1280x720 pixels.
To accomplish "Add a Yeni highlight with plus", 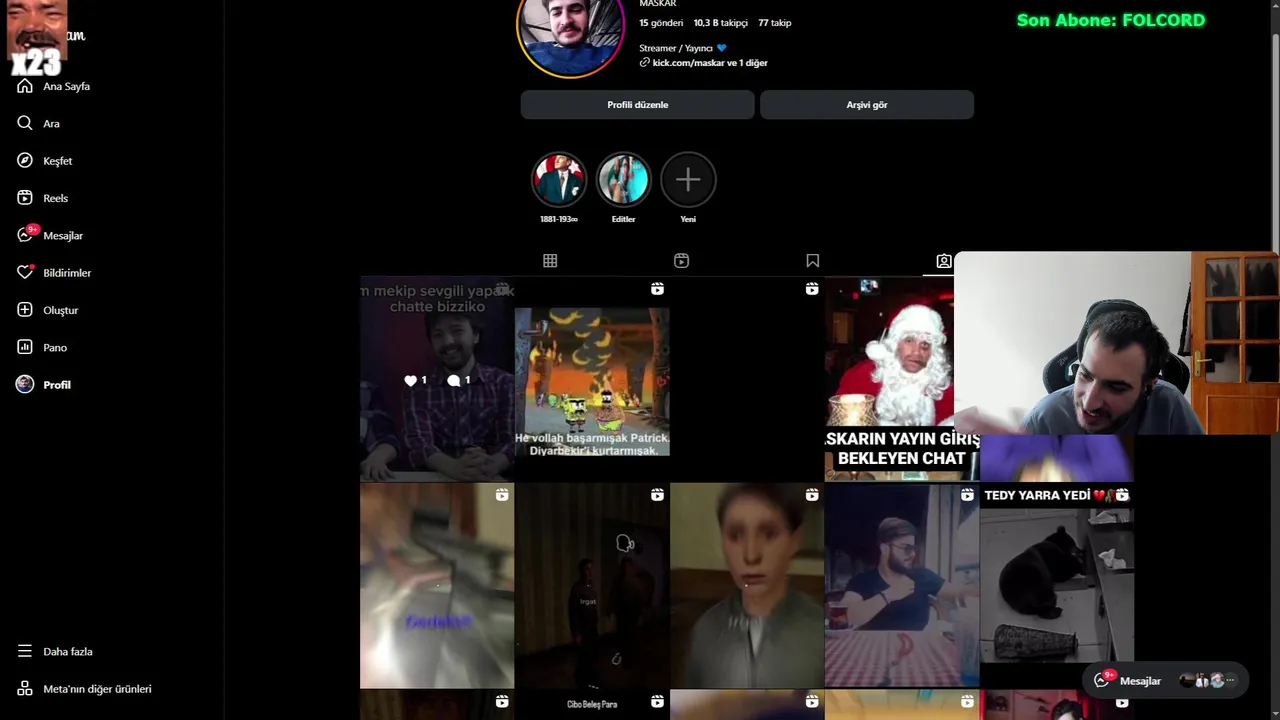I will point(688,180).
